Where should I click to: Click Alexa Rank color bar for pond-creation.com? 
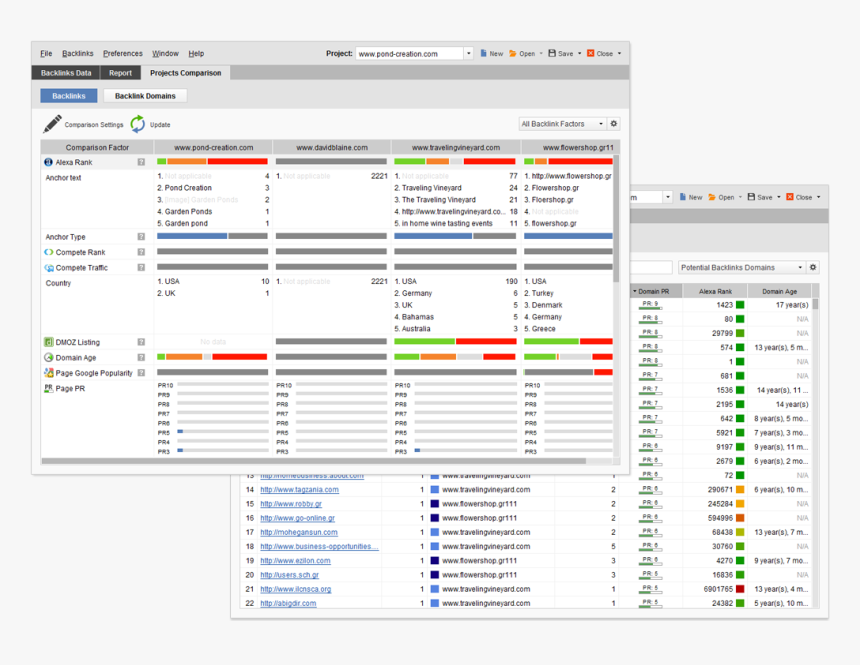[x=212, y=161]
